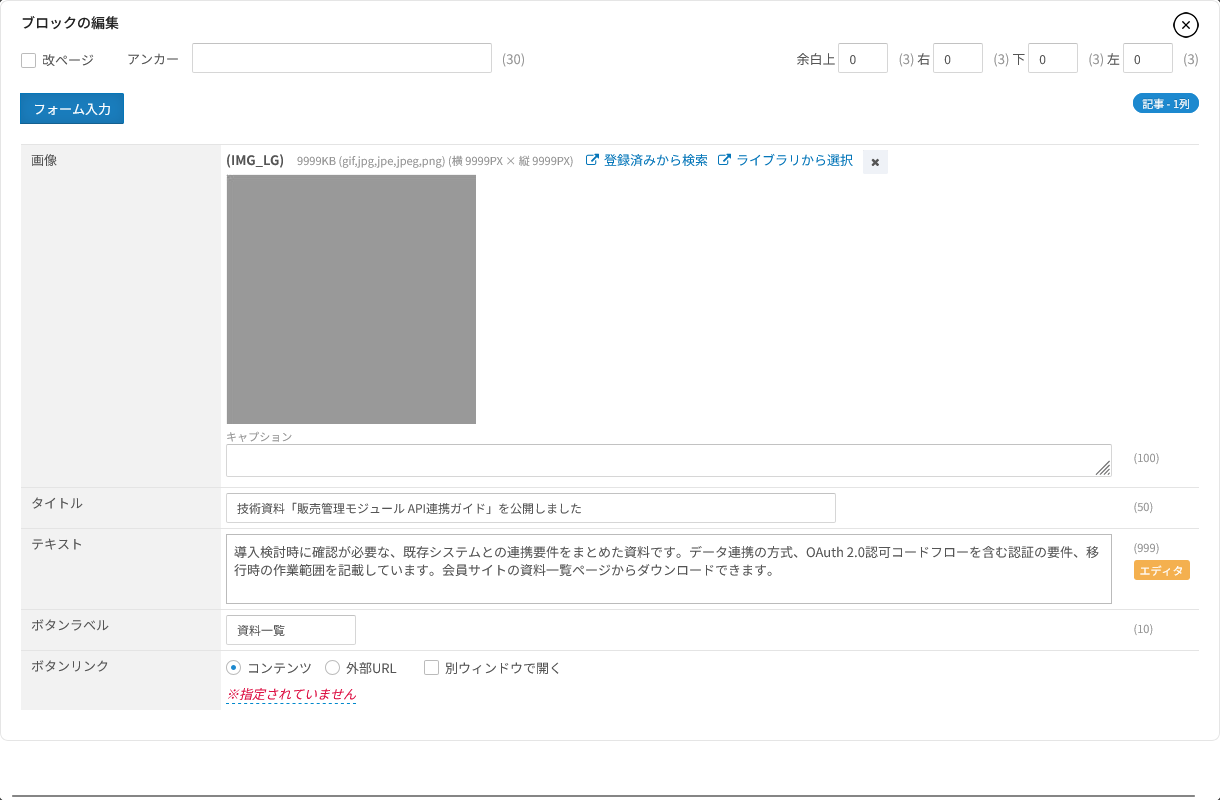Image resolution: width=1220 pixels, height=800 pixels.
Task: Click the gray image placeholder thumbnail
Action: pyautogui.click(x=351, y=299)
